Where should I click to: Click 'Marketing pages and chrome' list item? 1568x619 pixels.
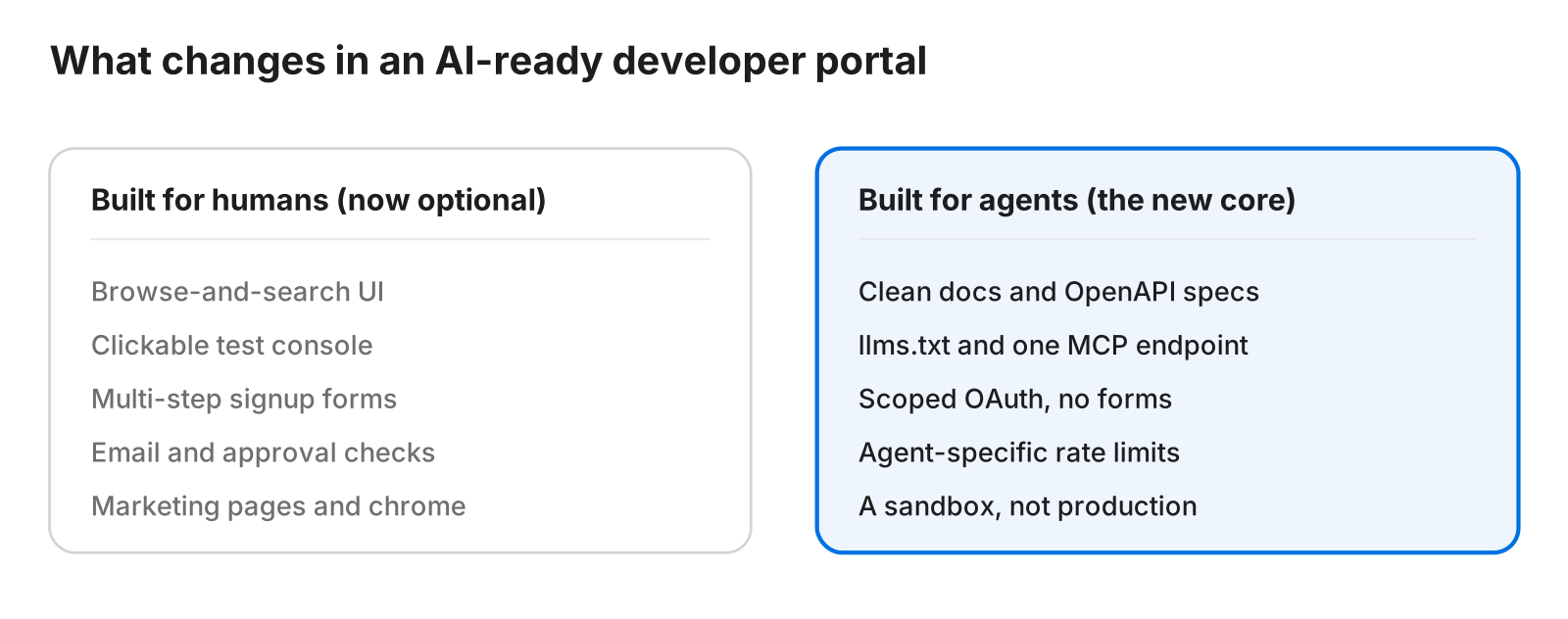coord(278,506)
